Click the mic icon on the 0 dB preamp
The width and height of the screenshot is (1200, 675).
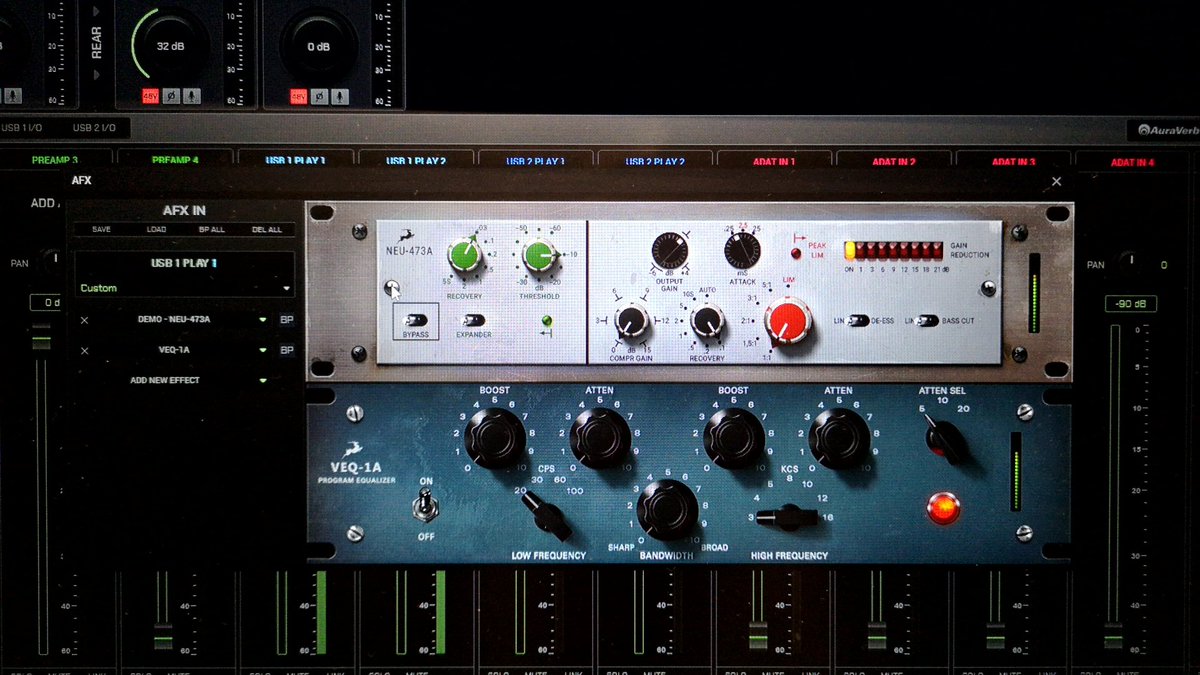[x=338, y=96]
